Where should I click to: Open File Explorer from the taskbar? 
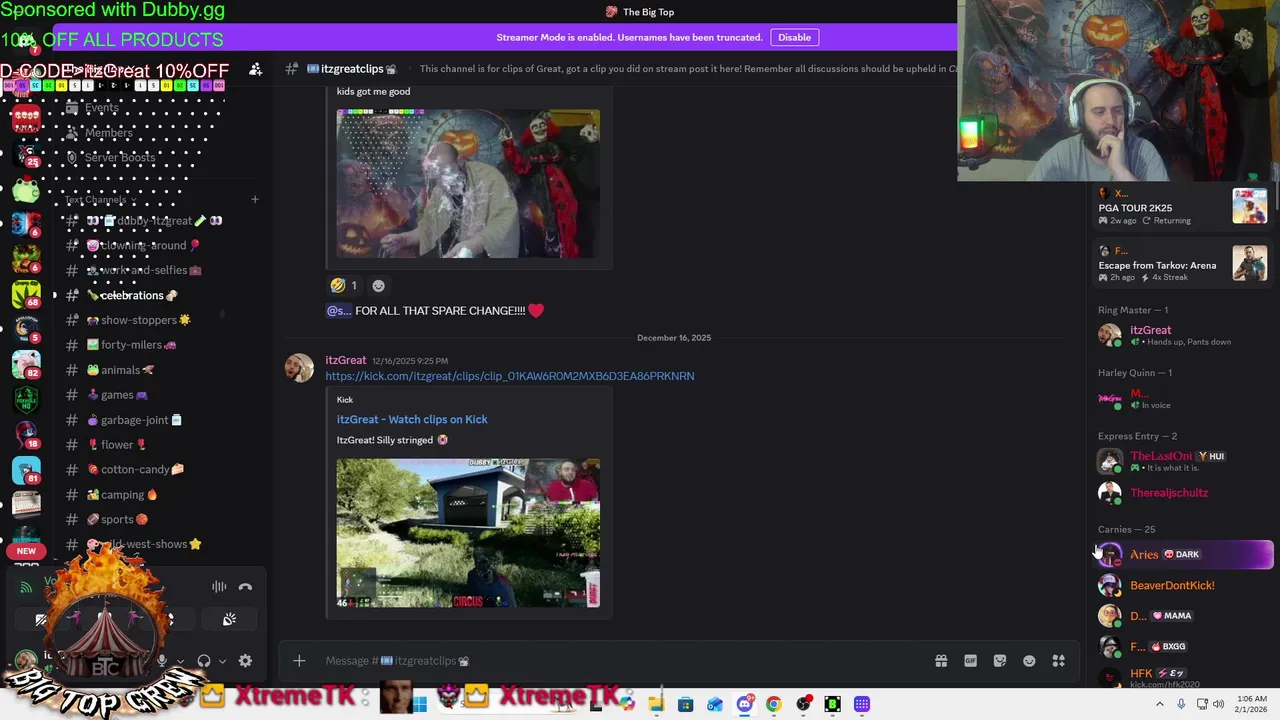656,705
